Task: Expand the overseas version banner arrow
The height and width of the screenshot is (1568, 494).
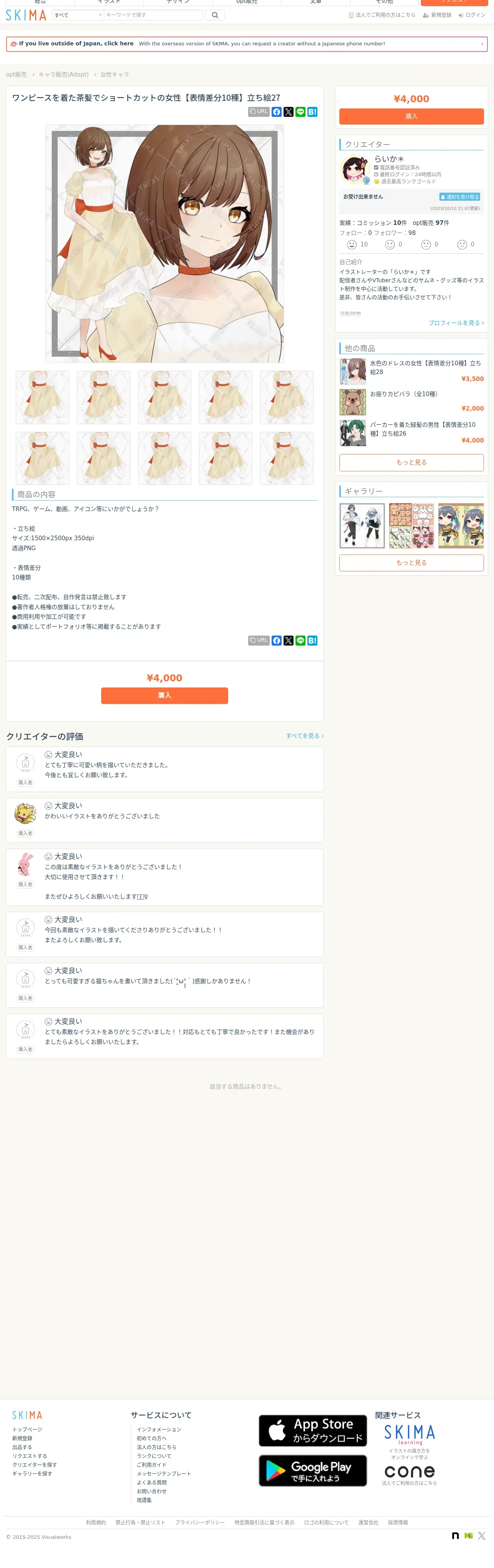Action: click(x=482, y=44)
